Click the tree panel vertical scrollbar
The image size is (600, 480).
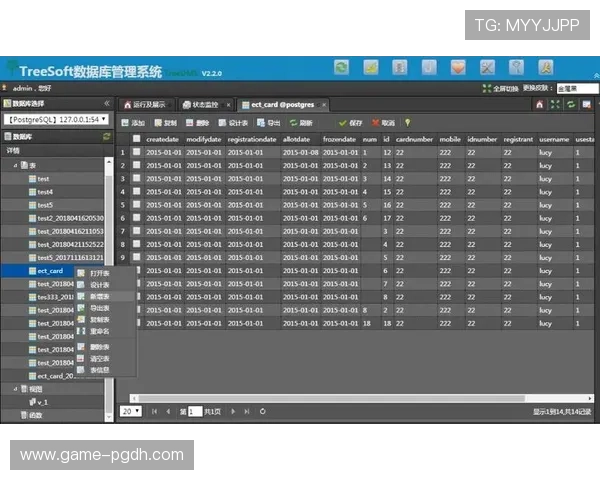(109, 289)
